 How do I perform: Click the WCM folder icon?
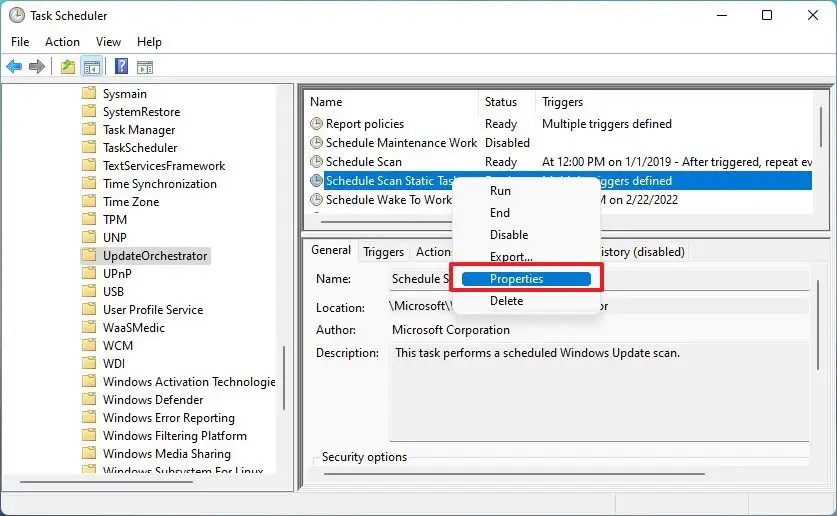click(x=89, y=345)
